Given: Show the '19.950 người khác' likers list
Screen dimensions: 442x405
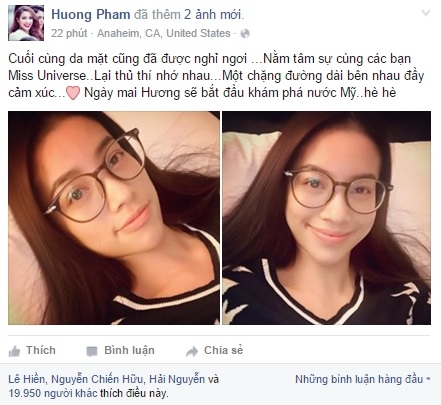Looking at the screenshot, I should tap(53, 393).
